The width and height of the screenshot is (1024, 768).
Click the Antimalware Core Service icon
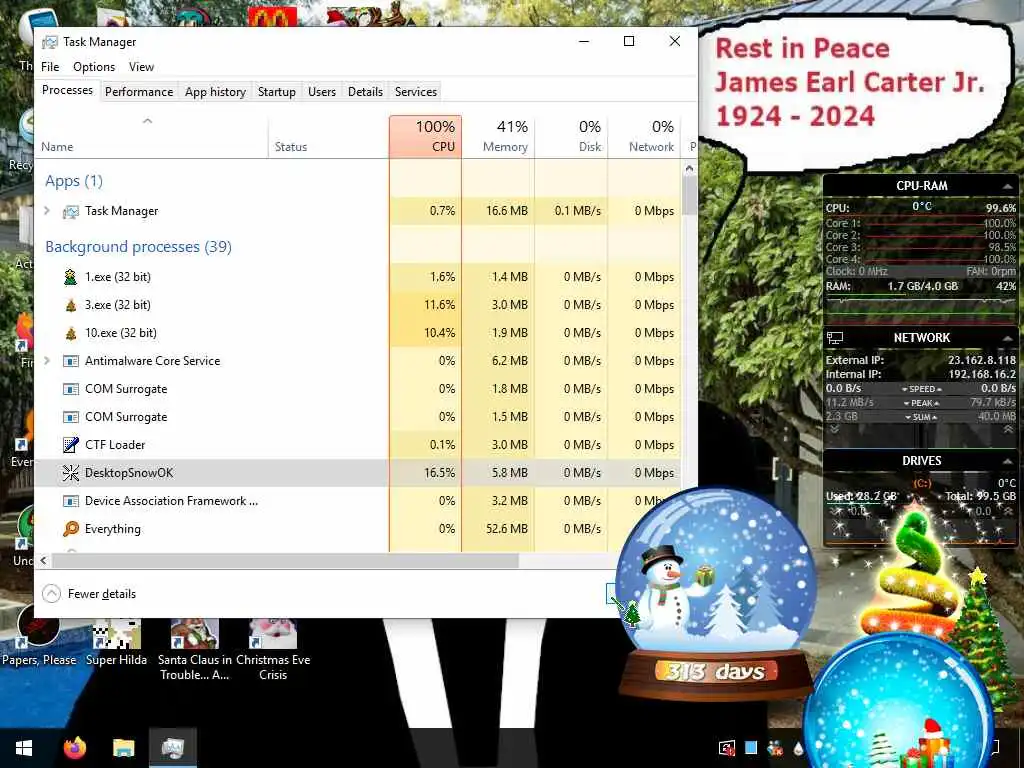[x=71, y=361]
